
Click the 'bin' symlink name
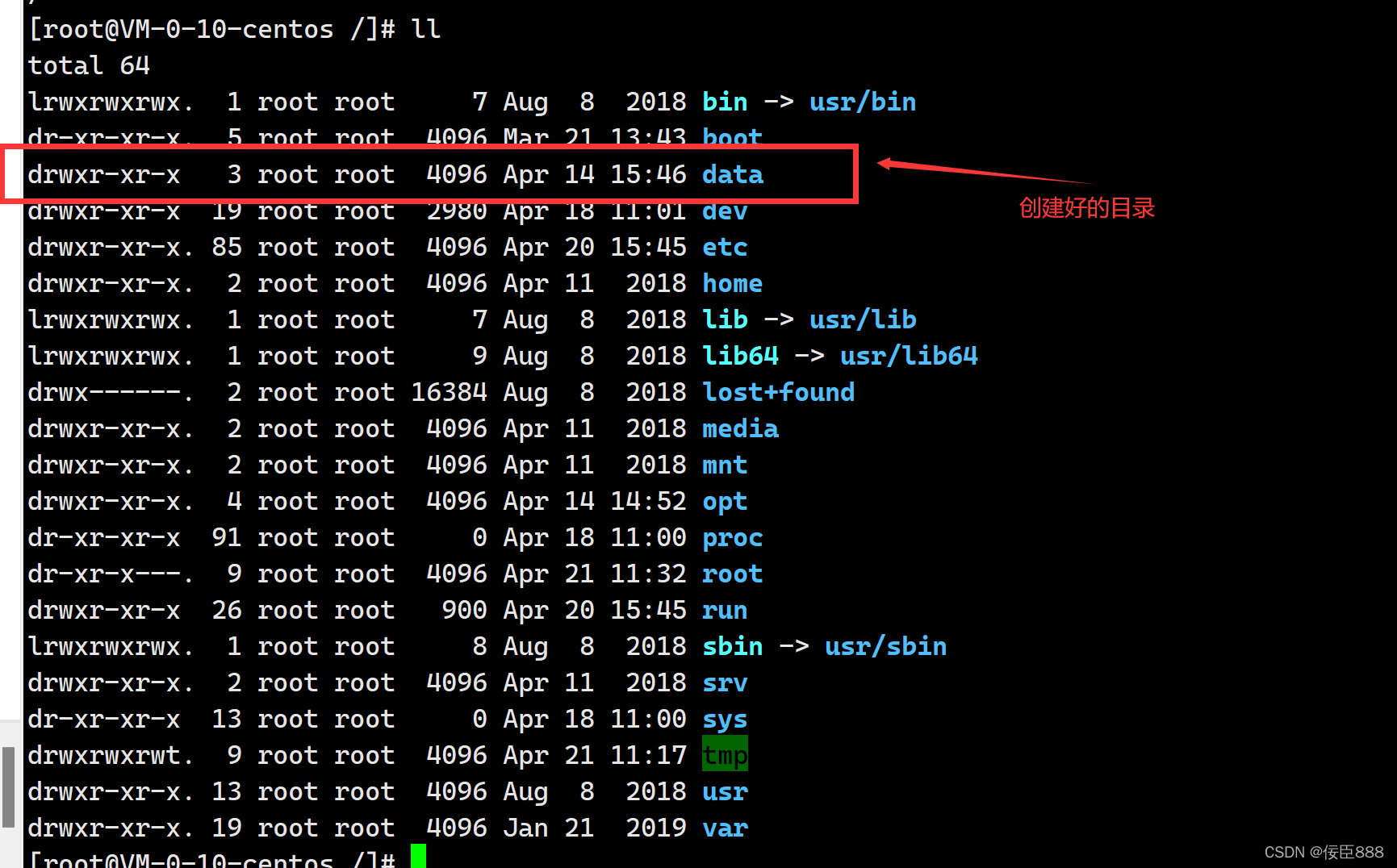(x=725, y=102)
